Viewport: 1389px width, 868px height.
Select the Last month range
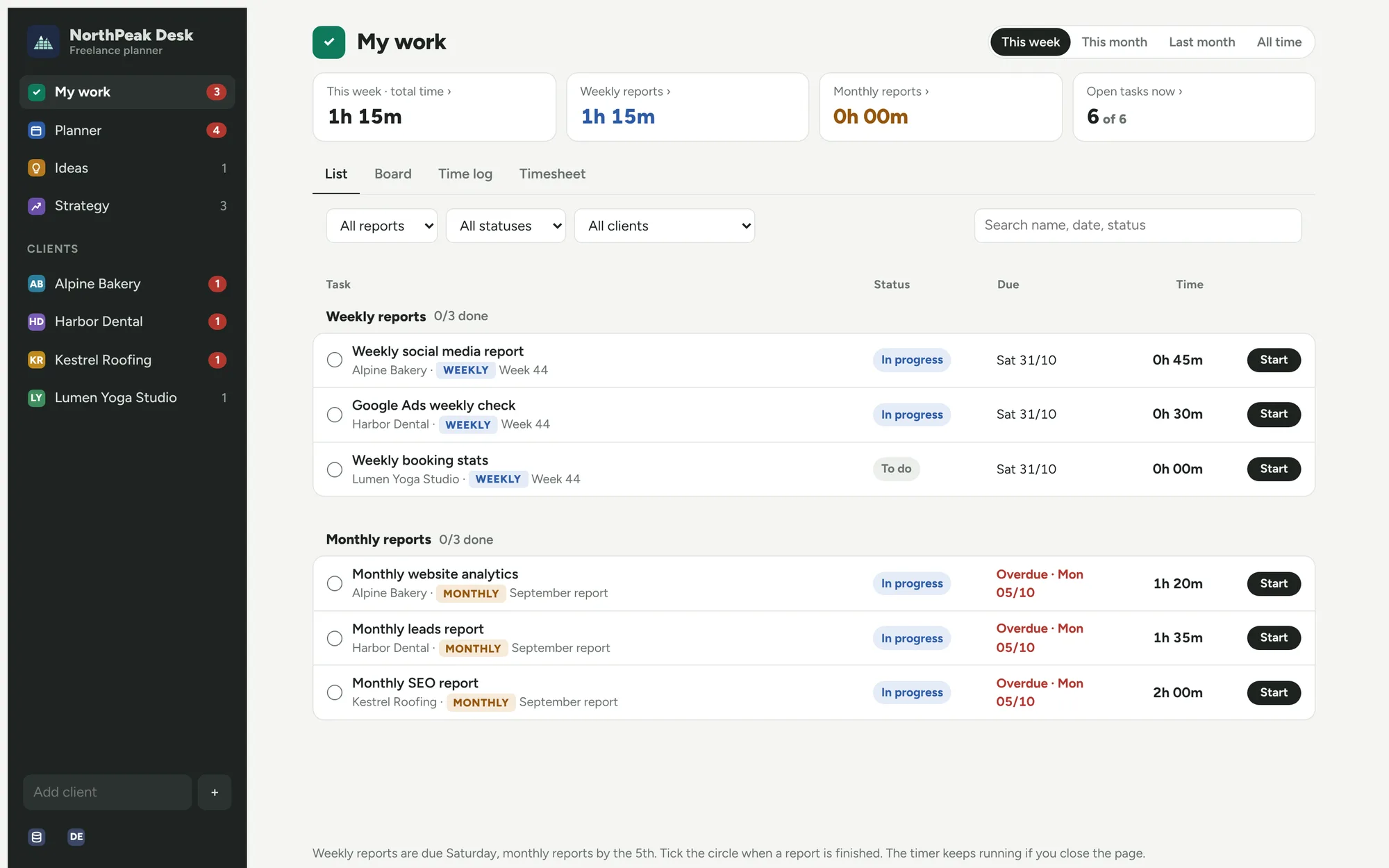[x=1202, y=42]
